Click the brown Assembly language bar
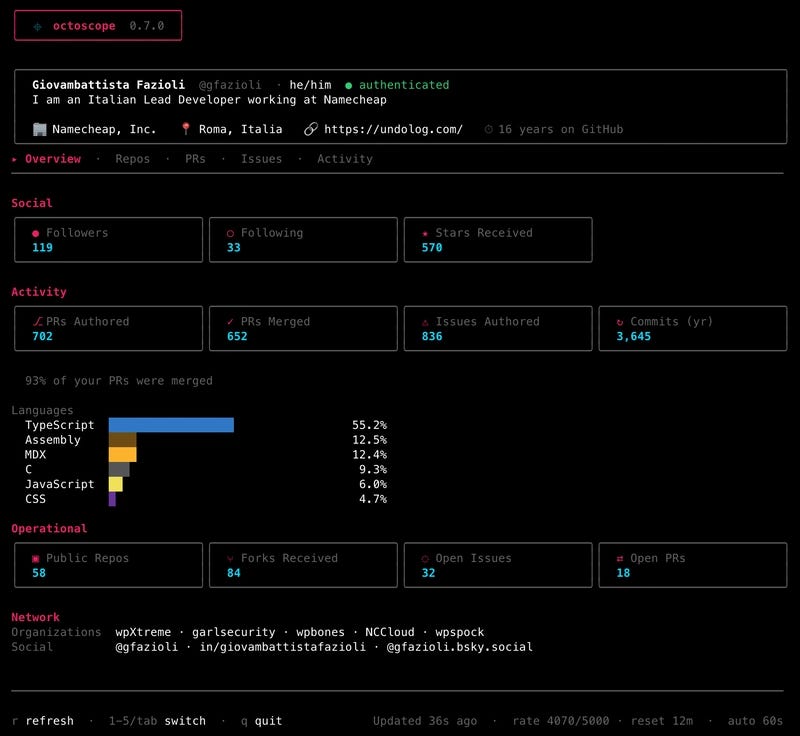The height and width of the screenshot is (736, 800). tap(122, 440)
